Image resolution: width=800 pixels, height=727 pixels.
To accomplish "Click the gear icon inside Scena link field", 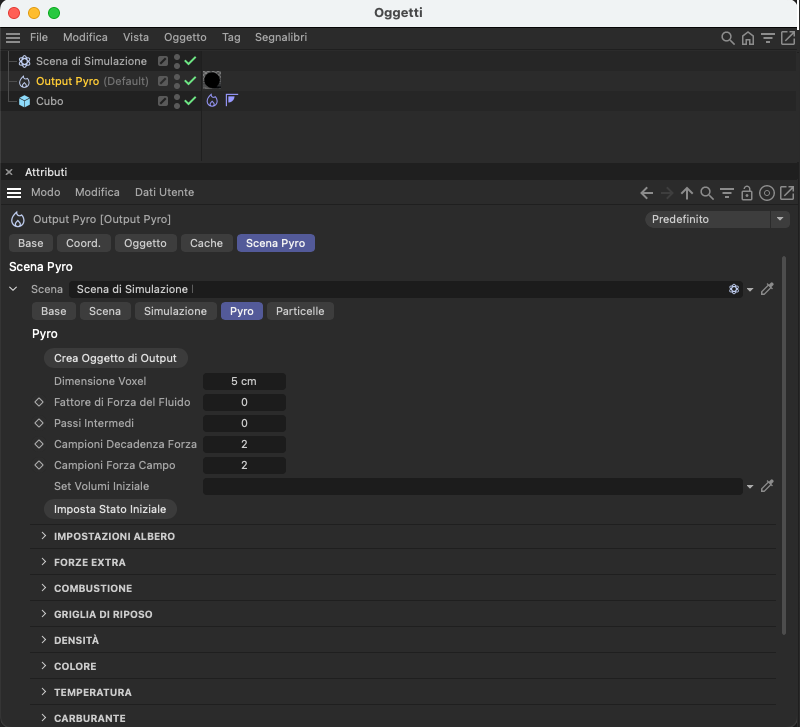I will (x=734, y=289).
